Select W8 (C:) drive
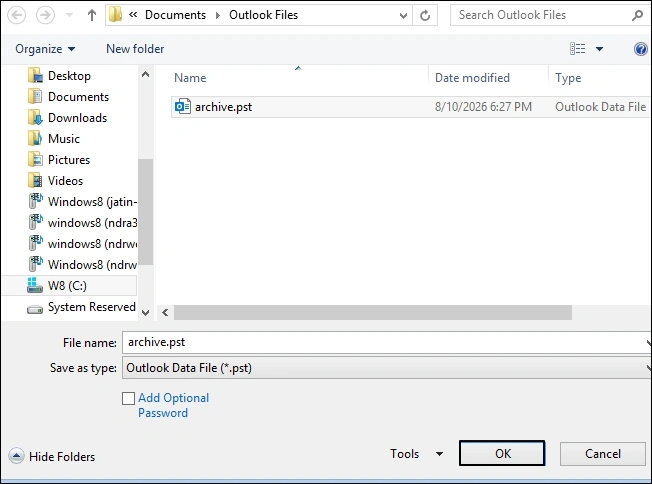This screenshot has width=652, height=484. (x=67, y=286)
